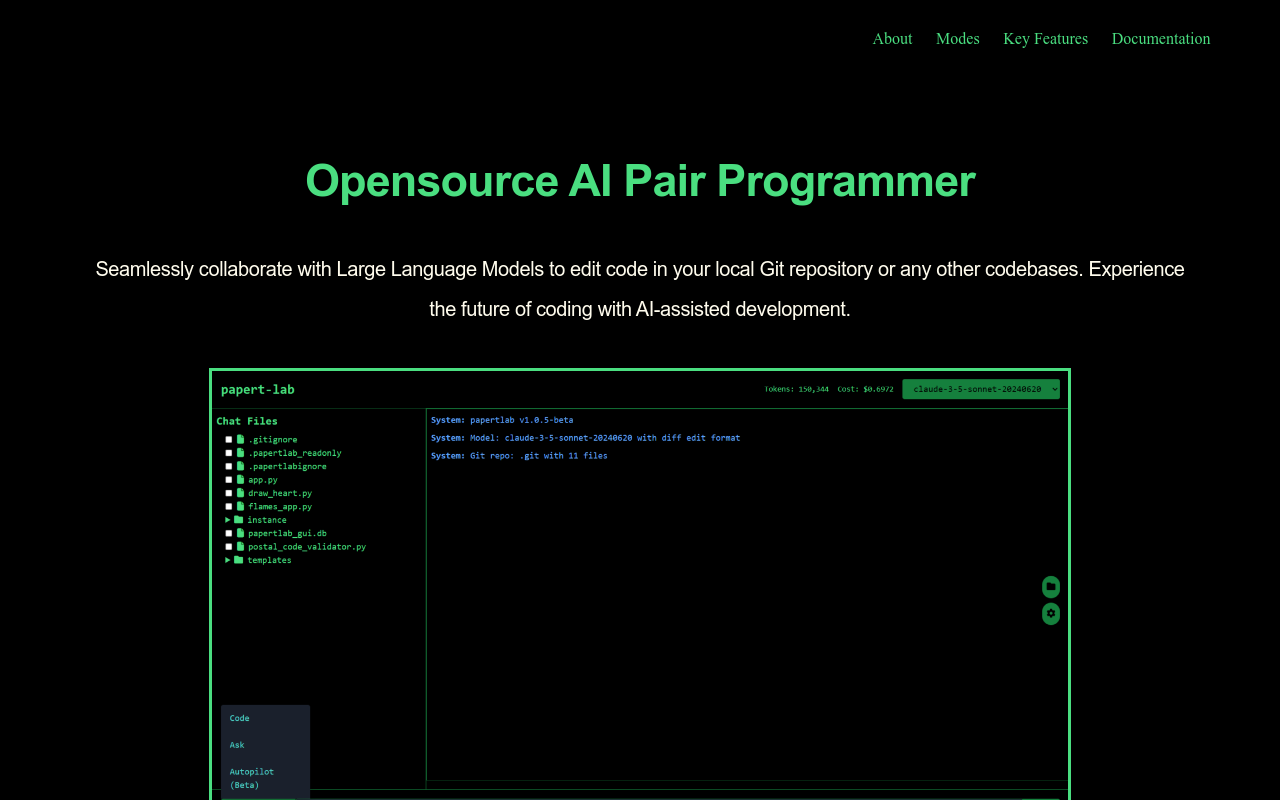
Task: Click the Tokens: 150,344 readout
Action: click(797, 389)
